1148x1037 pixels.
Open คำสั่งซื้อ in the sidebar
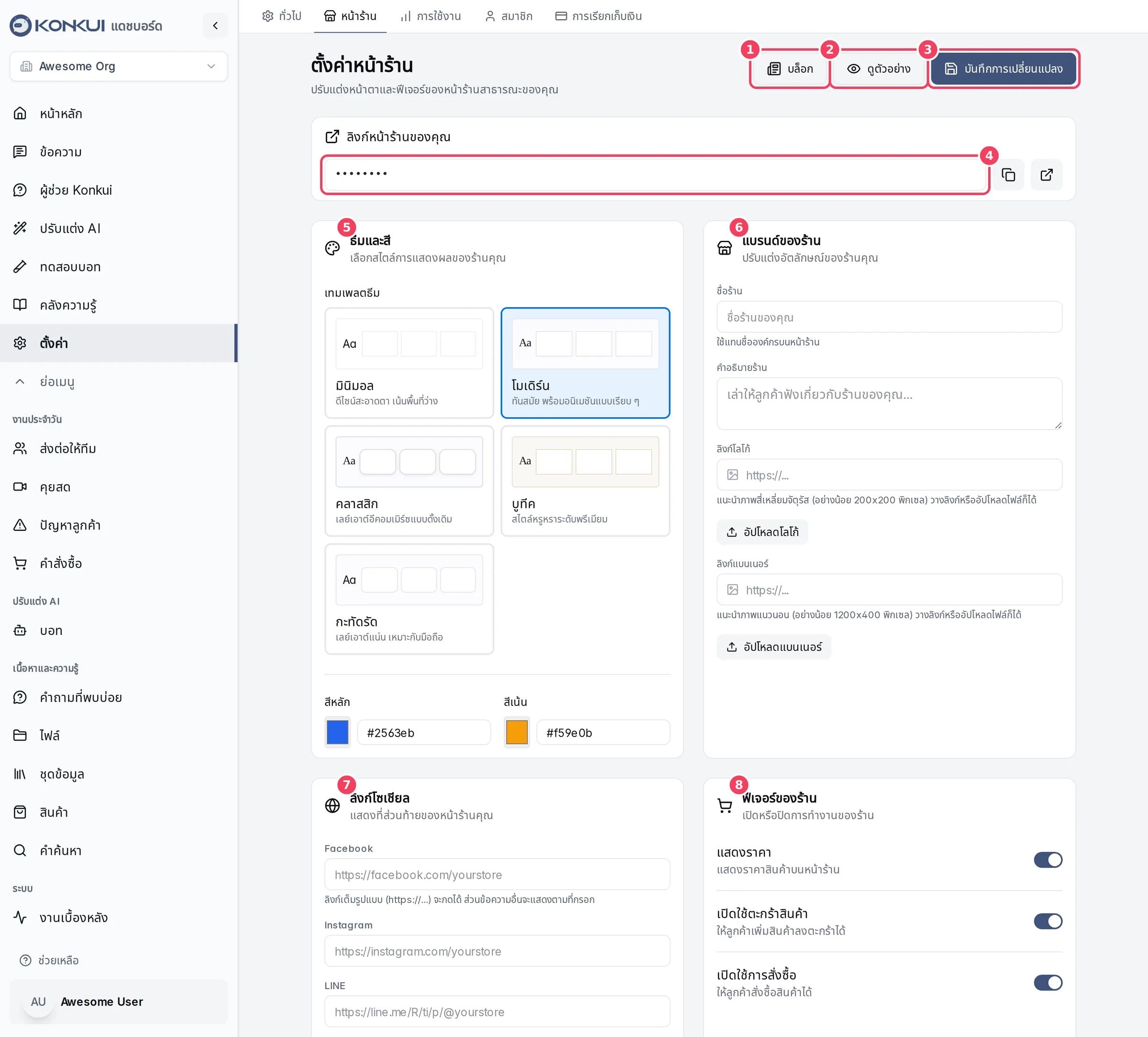coord(119,563)
